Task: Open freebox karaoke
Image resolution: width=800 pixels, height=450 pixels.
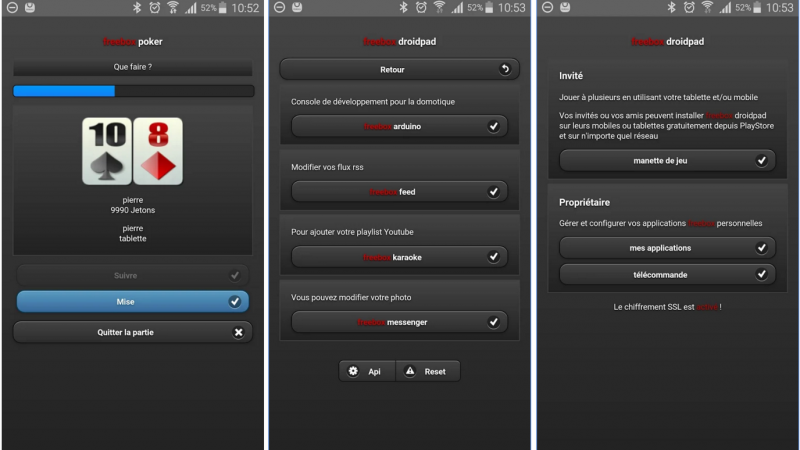Action: (399, 257)
